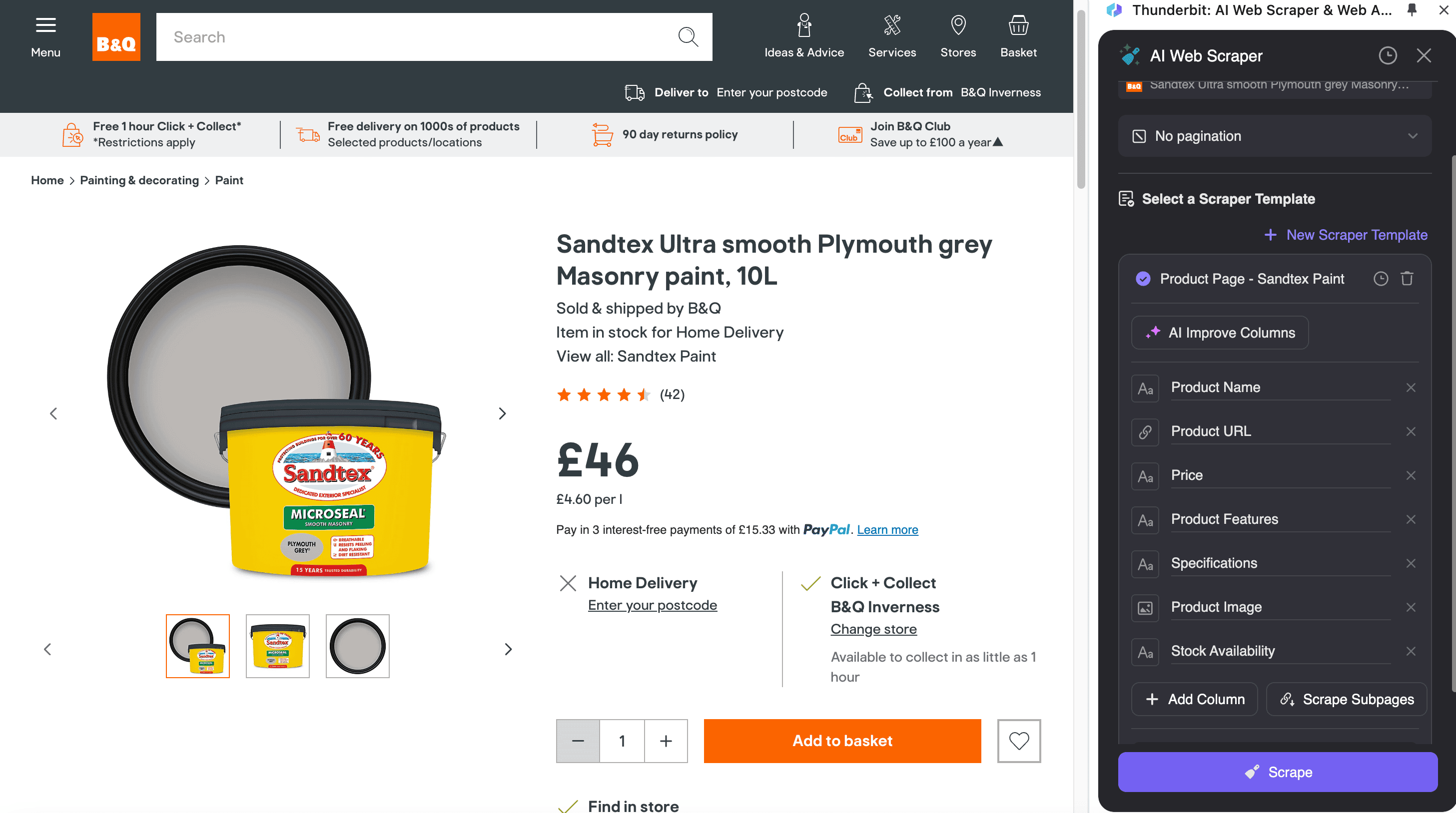Open the B&Q hamburger Menu
This screenshot has width=1456, height=813.
[x=45, y=36]
